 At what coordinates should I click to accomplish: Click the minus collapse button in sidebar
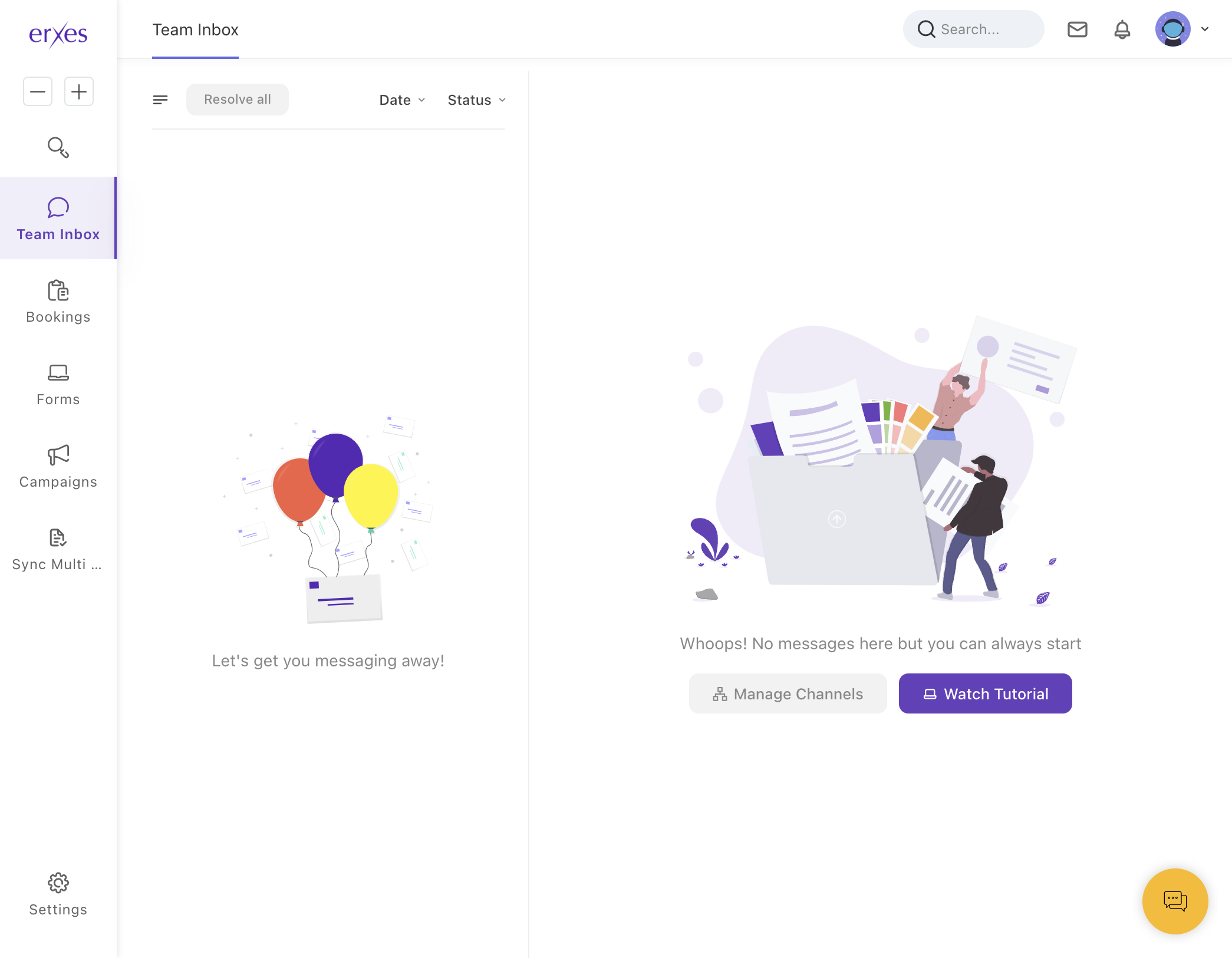click(38, 91)
